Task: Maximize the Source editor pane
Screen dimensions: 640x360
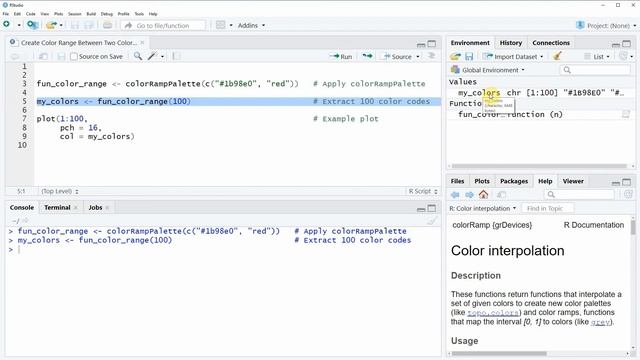Action: [x=431, y=43]
